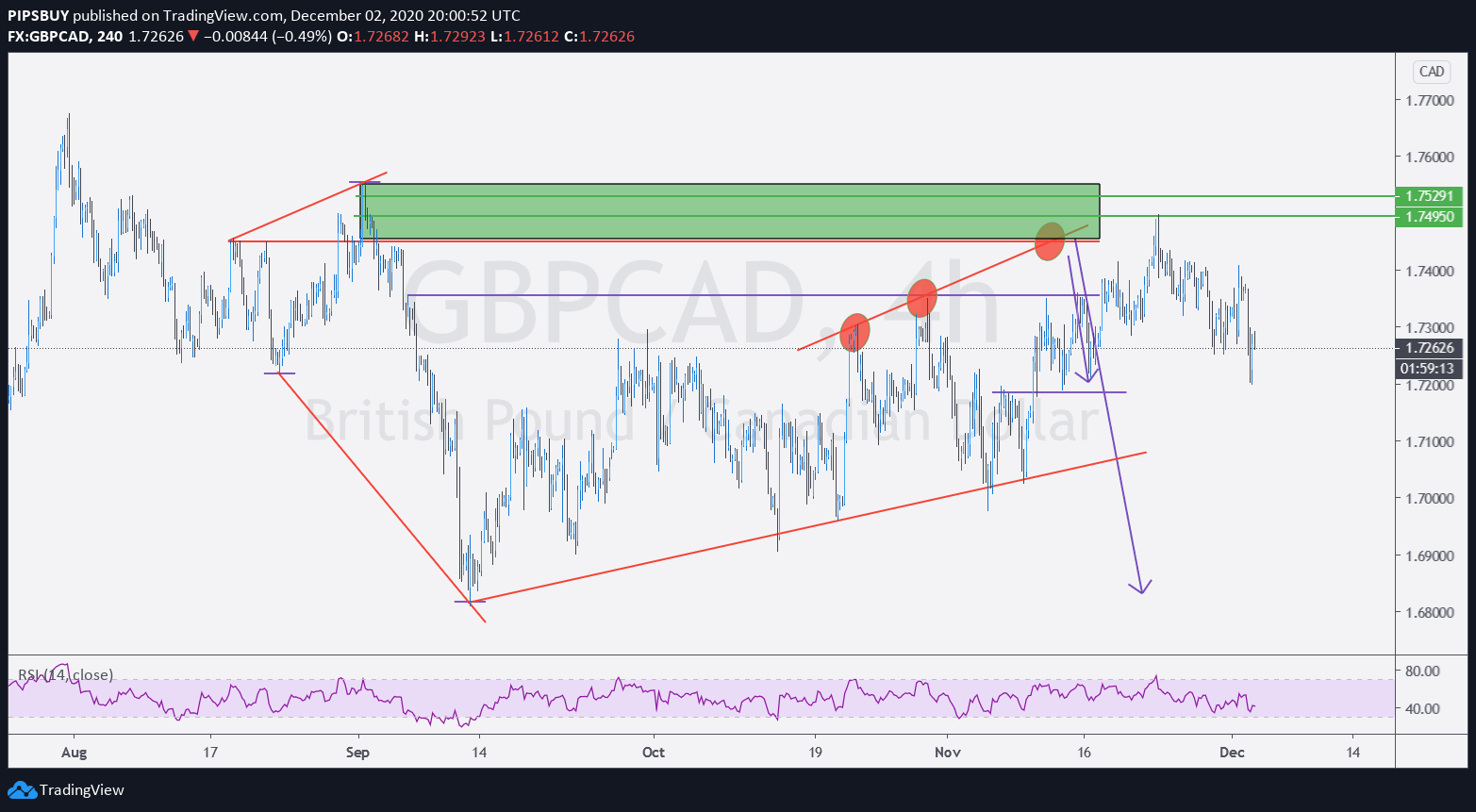Click the Dec label on the time axis
Viewport: 1476px width, 812px height.
coord(1232,752)
